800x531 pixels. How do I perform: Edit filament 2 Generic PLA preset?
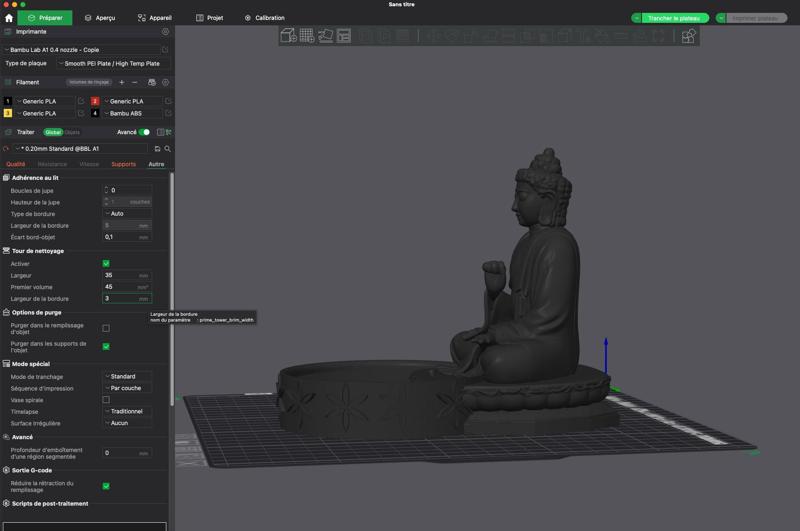coord(168,101)
